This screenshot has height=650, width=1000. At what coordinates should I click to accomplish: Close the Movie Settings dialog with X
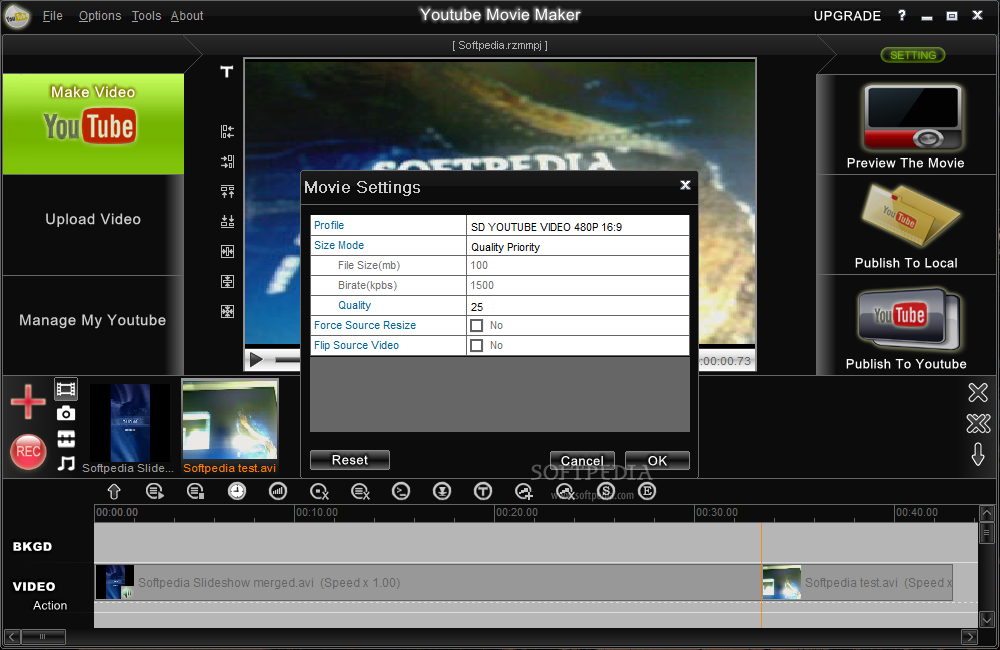pos(685,185)
